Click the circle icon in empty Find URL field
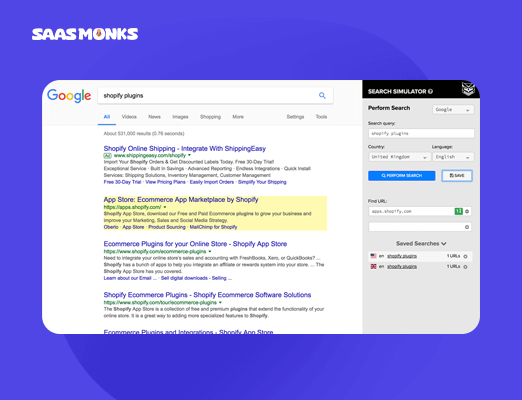 467,227
